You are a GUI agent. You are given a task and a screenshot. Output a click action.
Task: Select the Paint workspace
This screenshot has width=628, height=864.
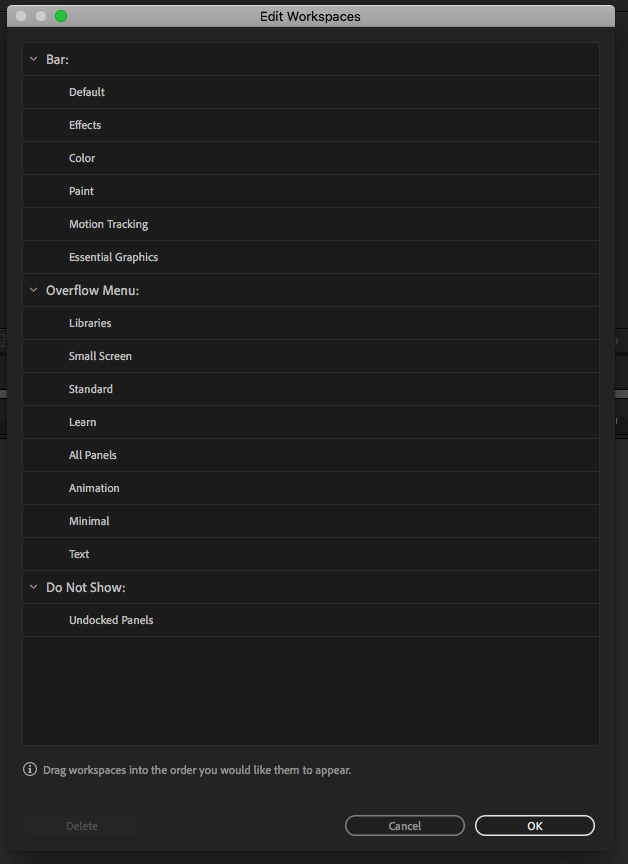pyautogui.click(x=81, y=190)
